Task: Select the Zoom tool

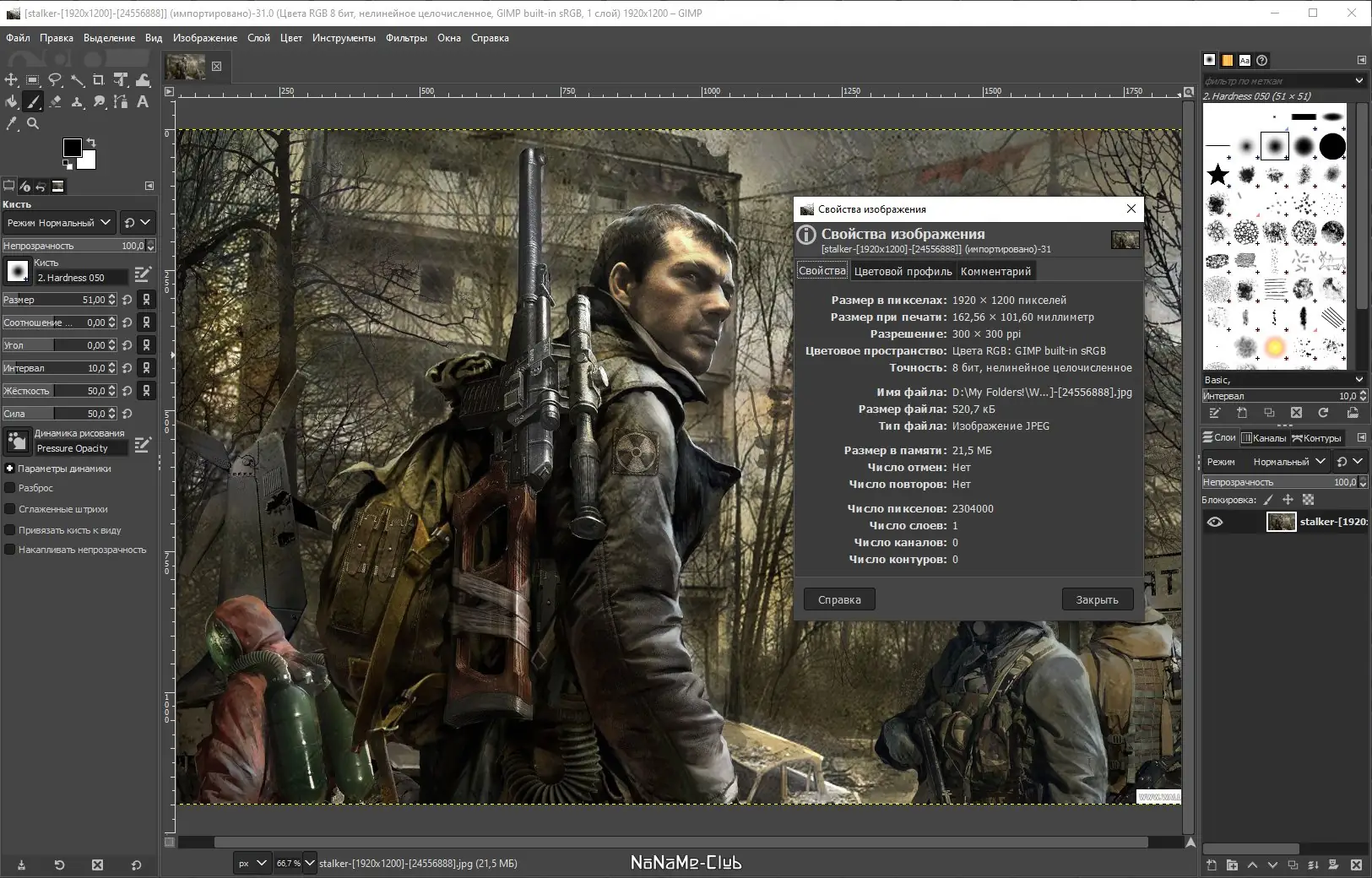Action: 33,123
